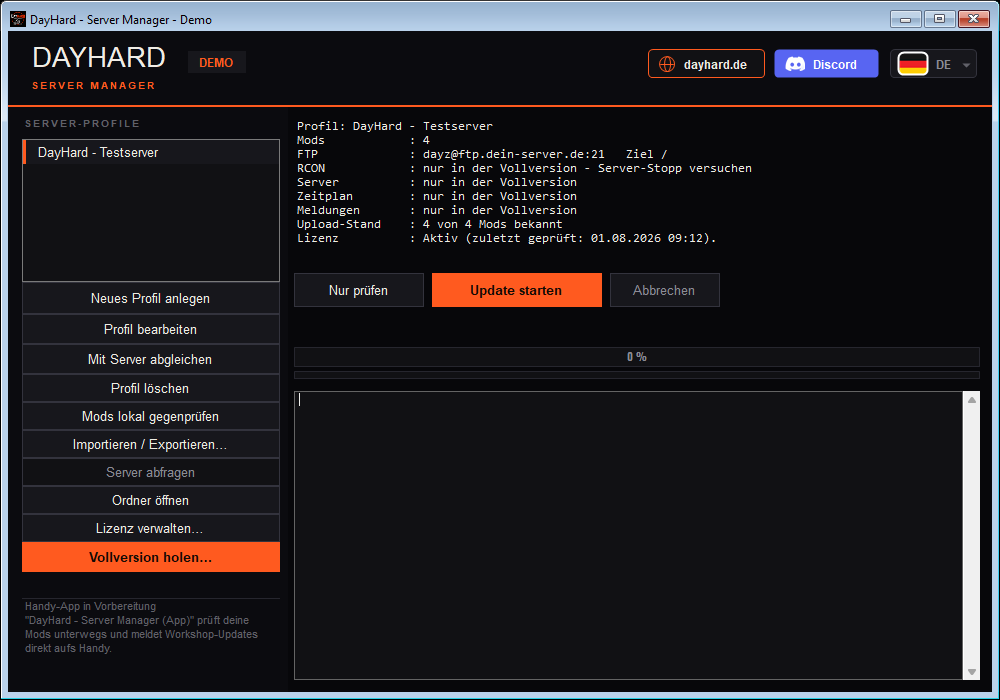Screen dimensions: 1000x700
Task: Click the German flag icon
Action: click(x=912, y=64)
